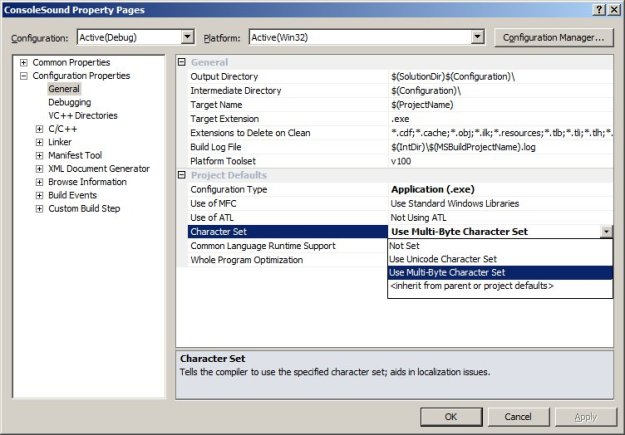Click the help question mark button
The width and height of the screenshot is (625, 435).
pos(597,9)
